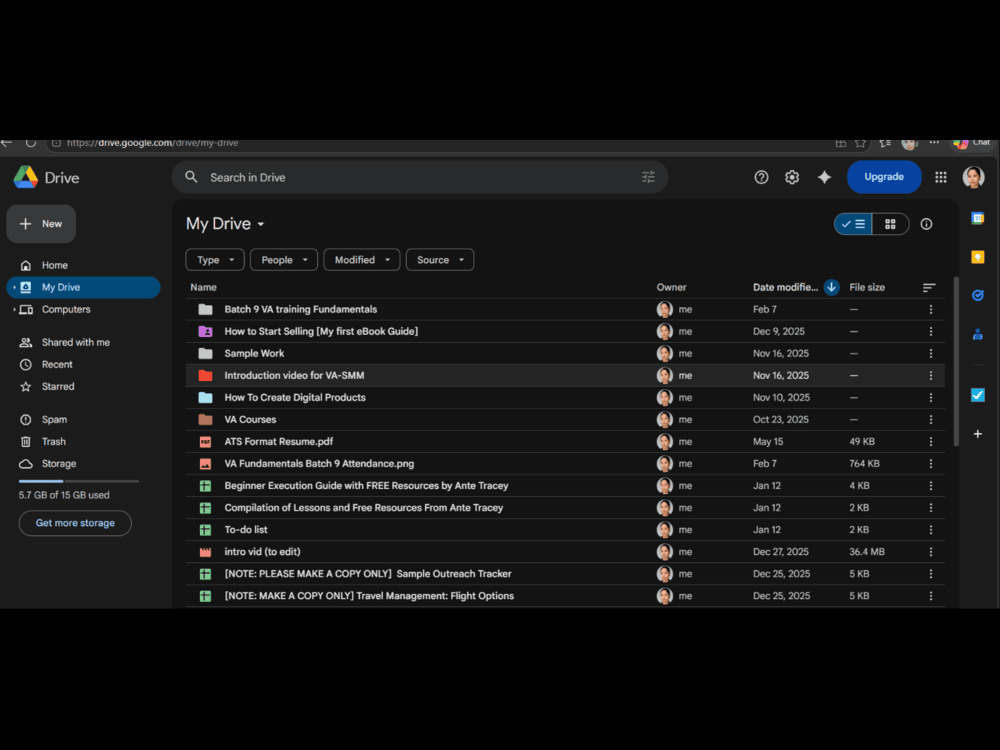Click the storage usage progress bar
1000x750 pixels.
(x=78, y=481)
